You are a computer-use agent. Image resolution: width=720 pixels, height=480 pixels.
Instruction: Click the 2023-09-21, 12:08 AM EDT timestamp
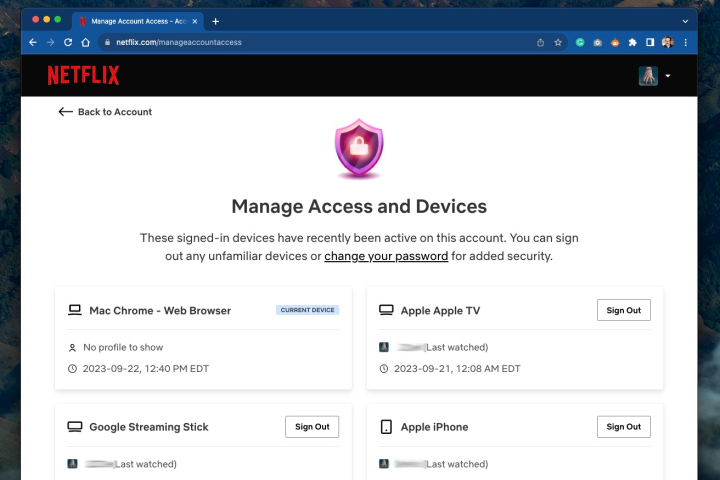coord(457,368)
